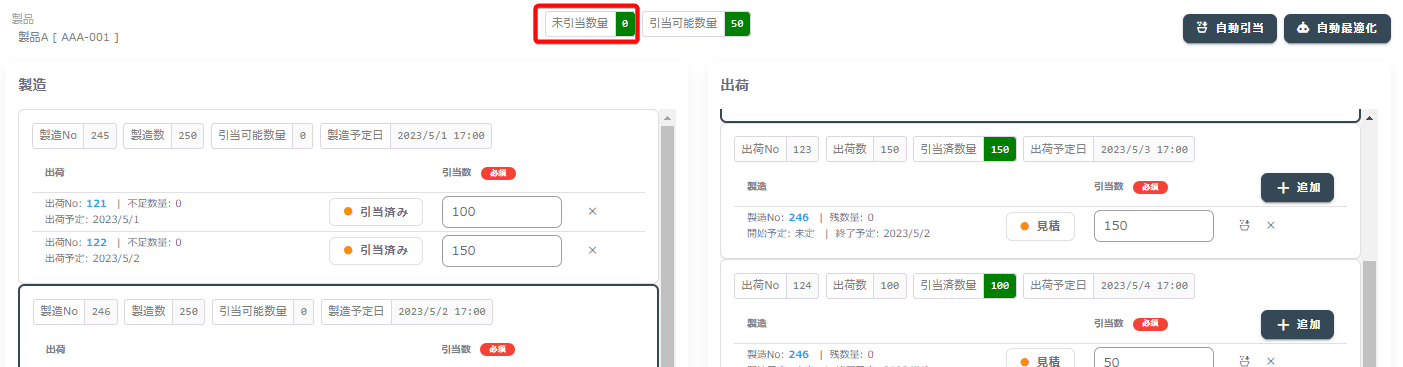Click the 未引当数量 badge showing 0
This screenshot has width=1403, height=367.
(x=590, y=23)
